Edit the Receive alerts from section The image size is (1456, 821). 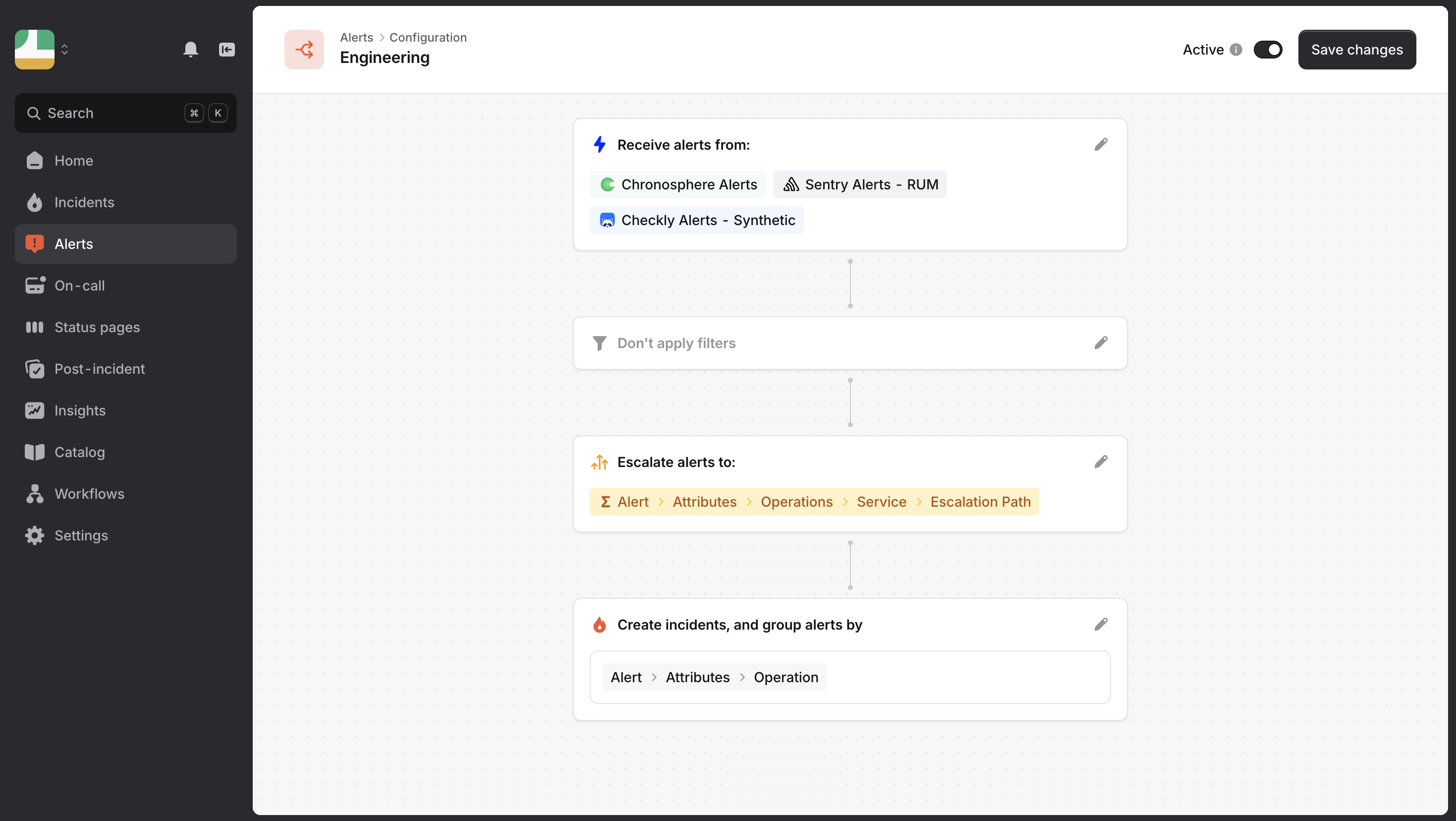click(x=1101, y=145)
